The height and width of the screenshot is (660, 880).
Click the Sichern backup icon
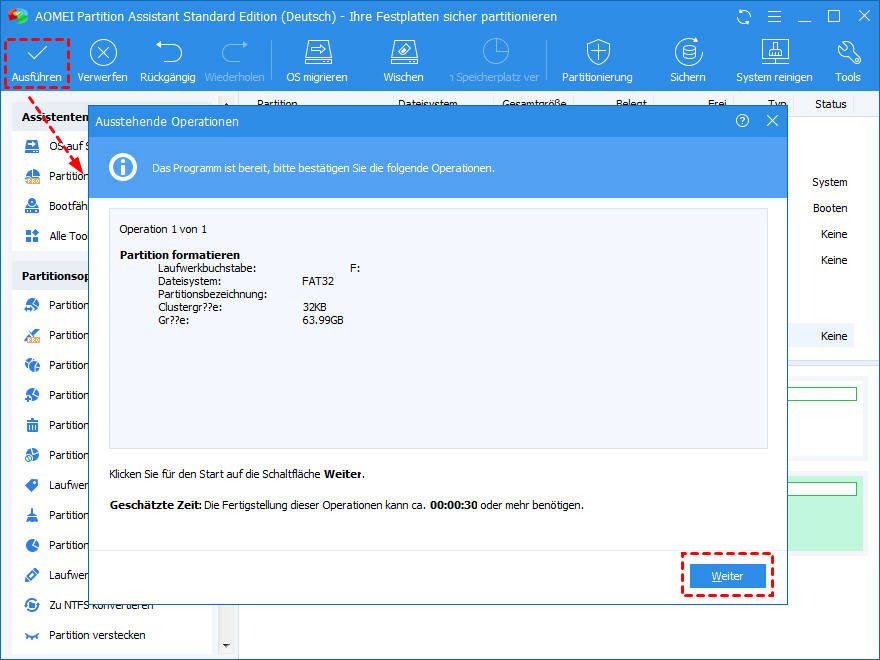[688, 52]
